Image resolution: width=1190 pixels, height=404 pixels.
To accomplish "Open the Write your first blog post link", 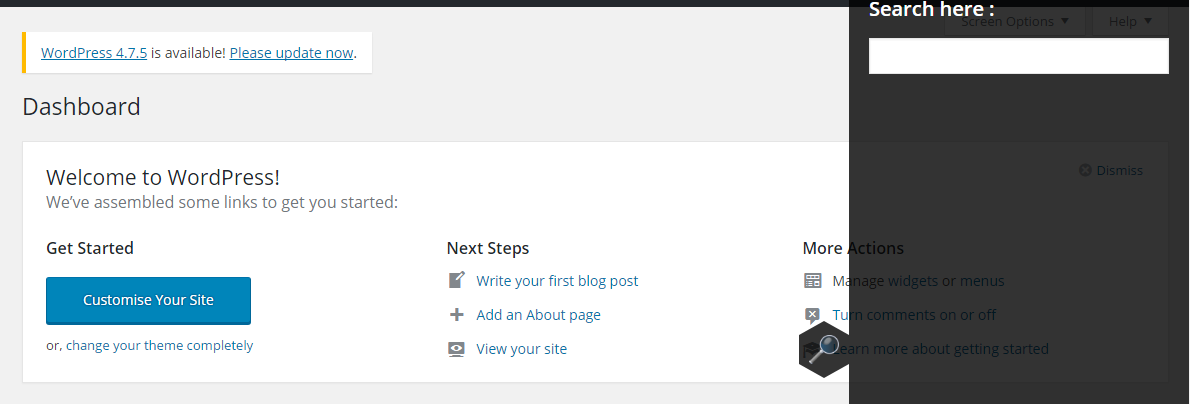I will 557,281.
